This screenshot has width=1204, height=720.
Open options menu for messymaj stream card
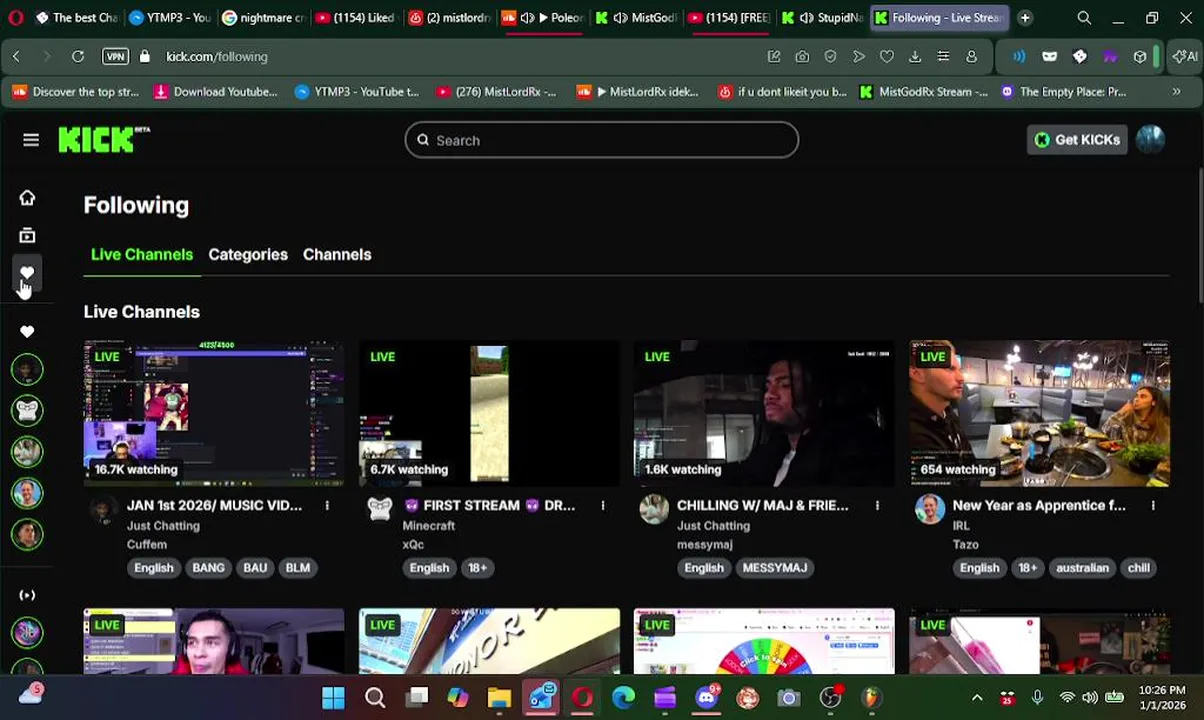coord(877,506)
